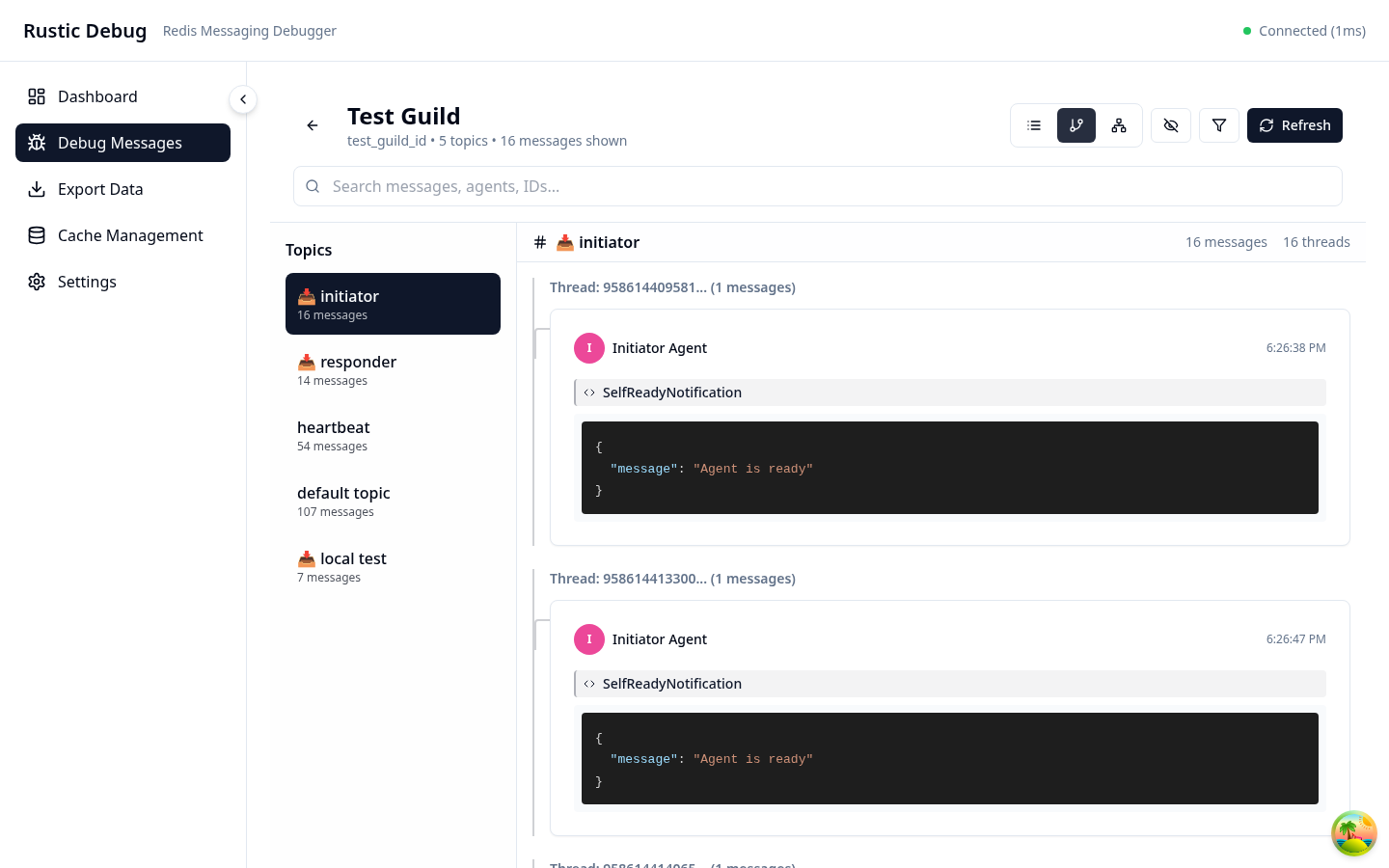Click the floating island avatar icon

(1353, 833)
